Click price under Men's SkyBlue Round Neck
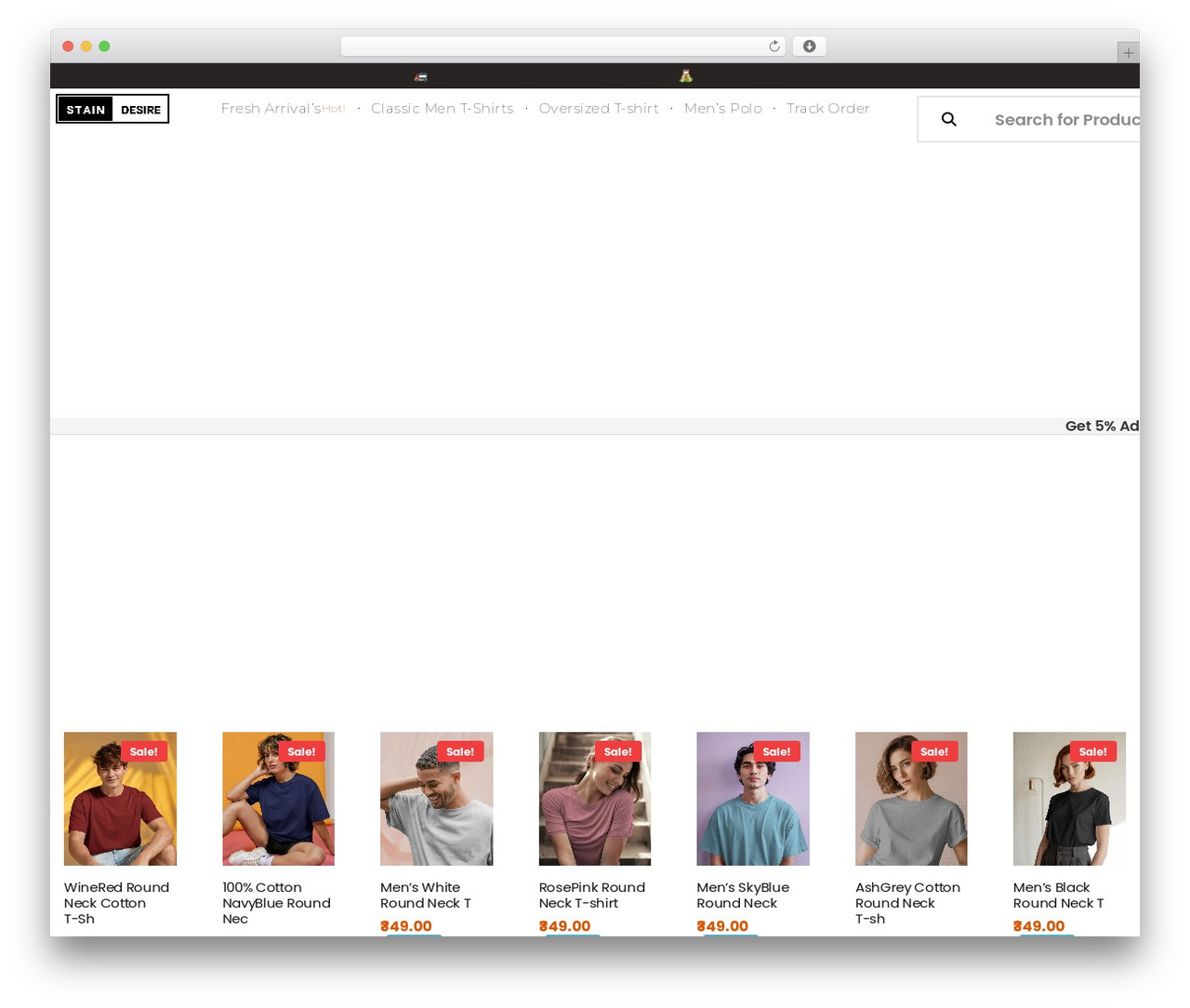The height and width of the screenshot is (1008, 1190). tap(722, 926)
